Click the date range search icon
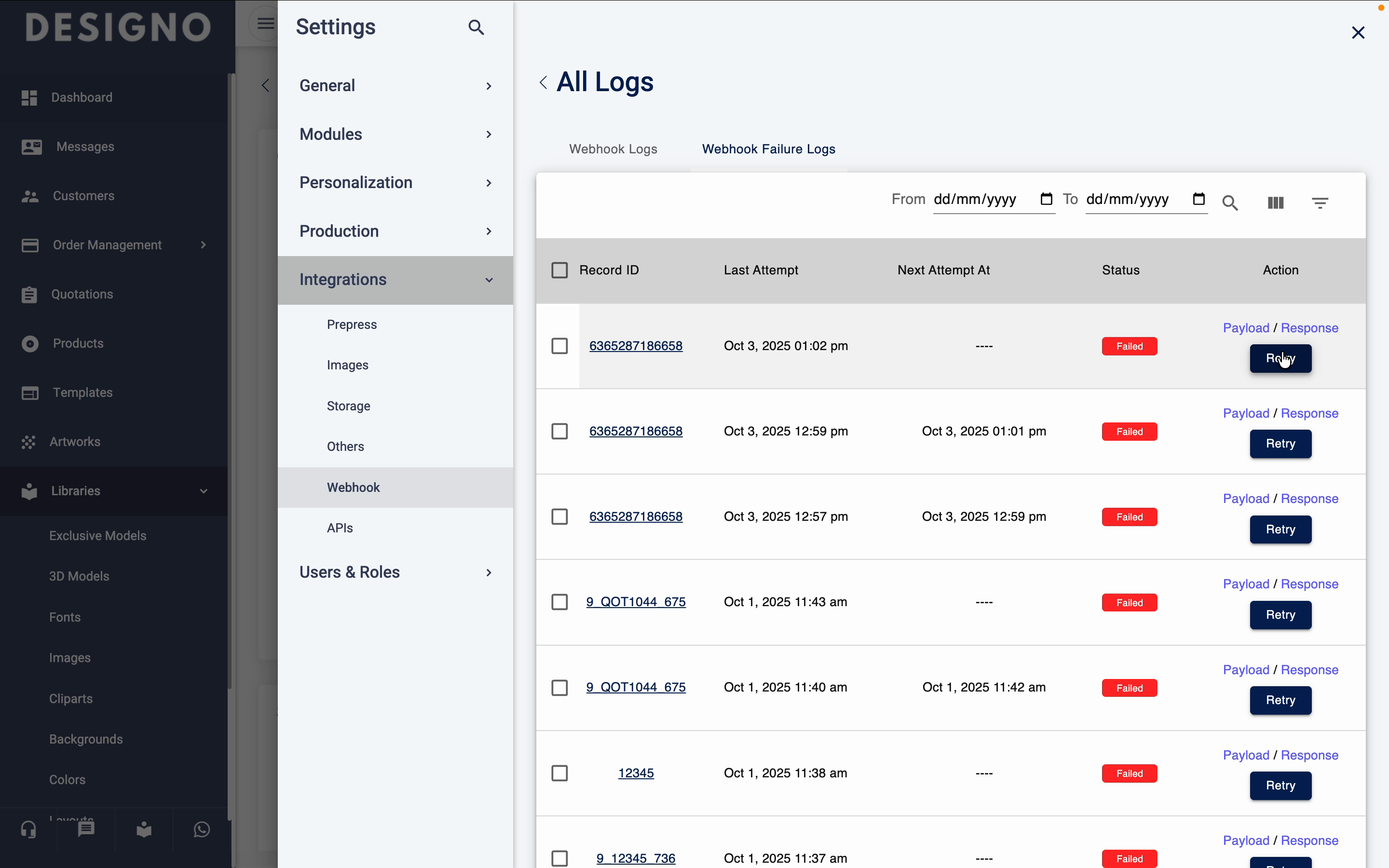Image resolution: width=1389 pixels, height=868 pixels. pos(1230,203)
